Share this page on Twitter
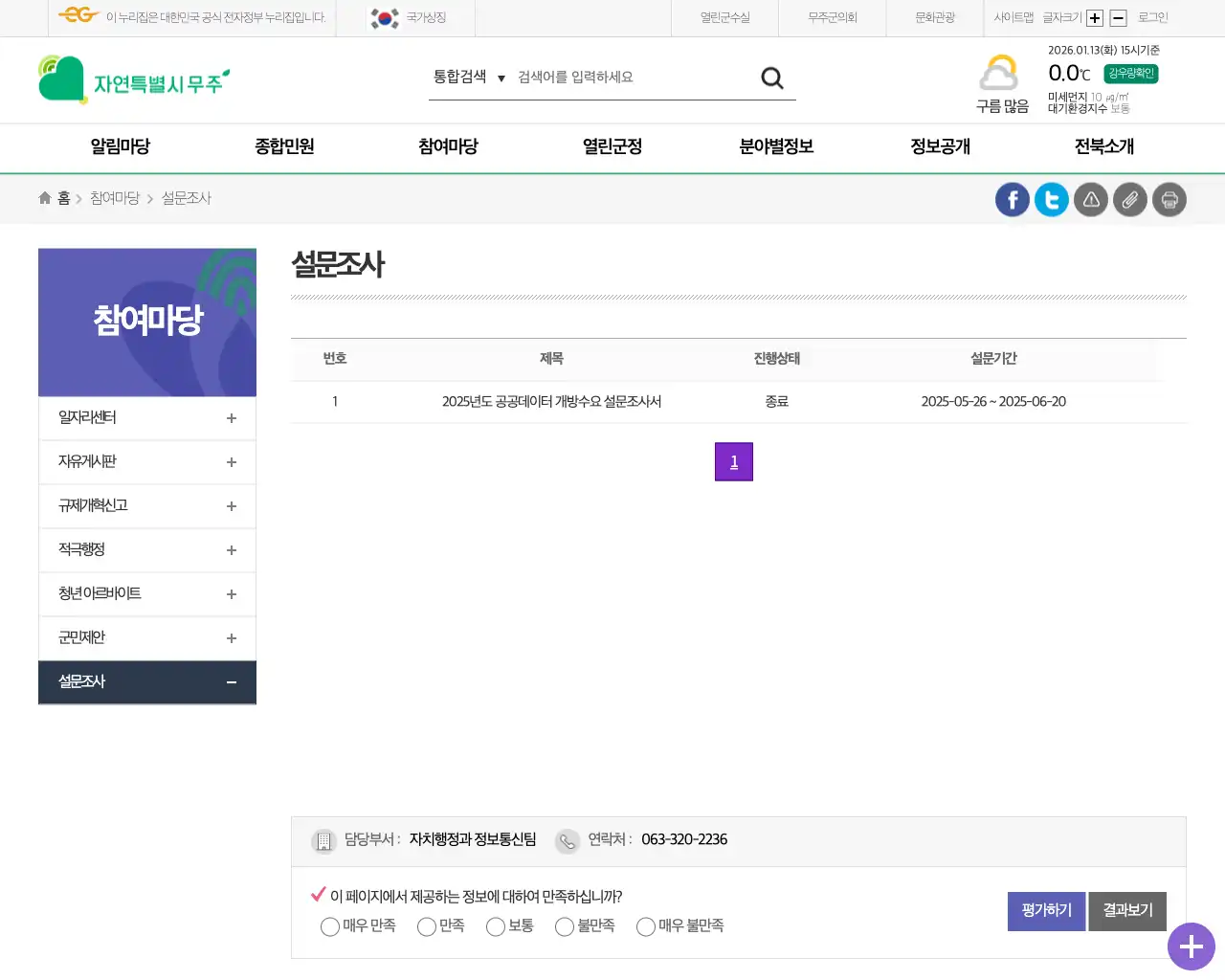This screenshot has height=980, width=1225. click(x=1051, y=199)
